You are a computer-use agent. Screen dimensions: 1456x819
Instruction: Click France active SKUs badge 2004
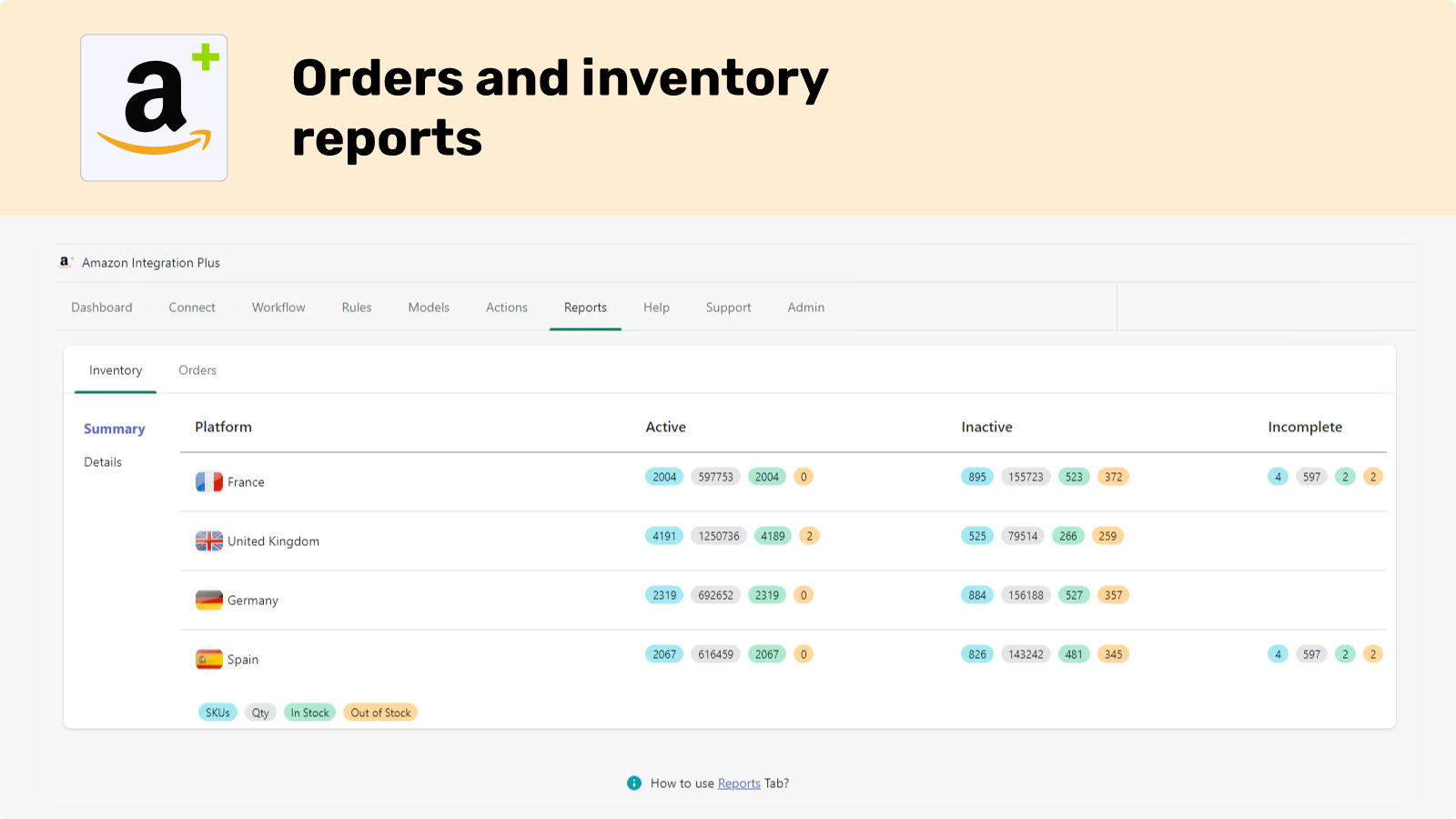tap(664, 477)
